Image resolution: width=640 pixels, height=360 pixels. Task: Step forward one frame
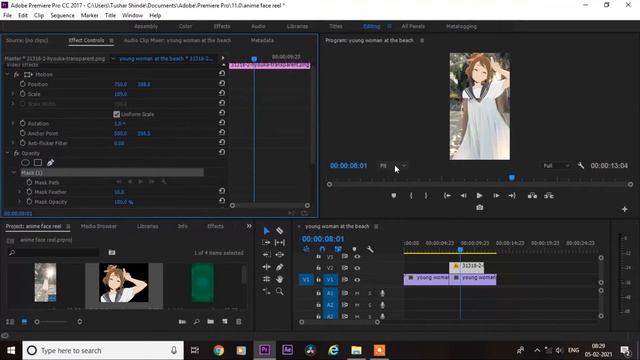point(496,196)
